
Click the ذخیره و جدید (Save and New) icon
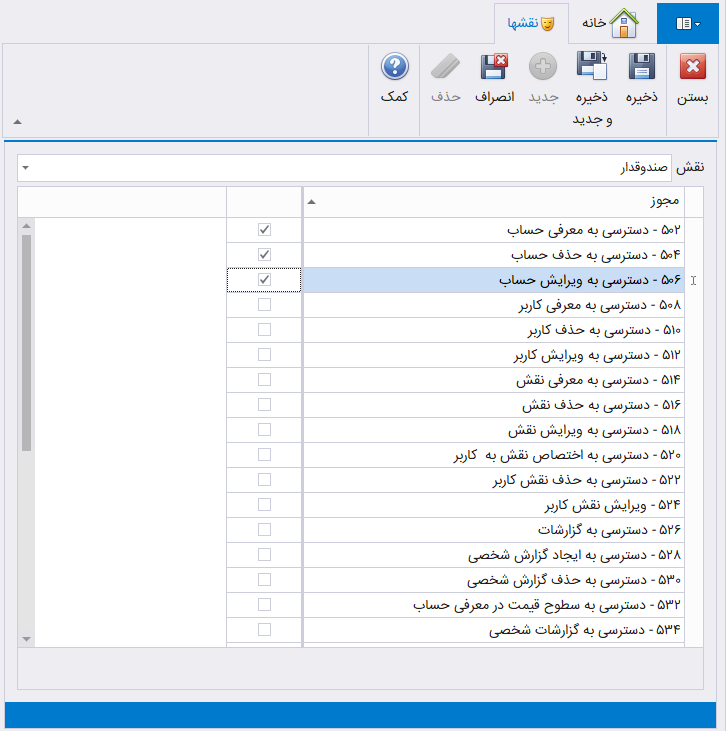(x=592, y=68)
